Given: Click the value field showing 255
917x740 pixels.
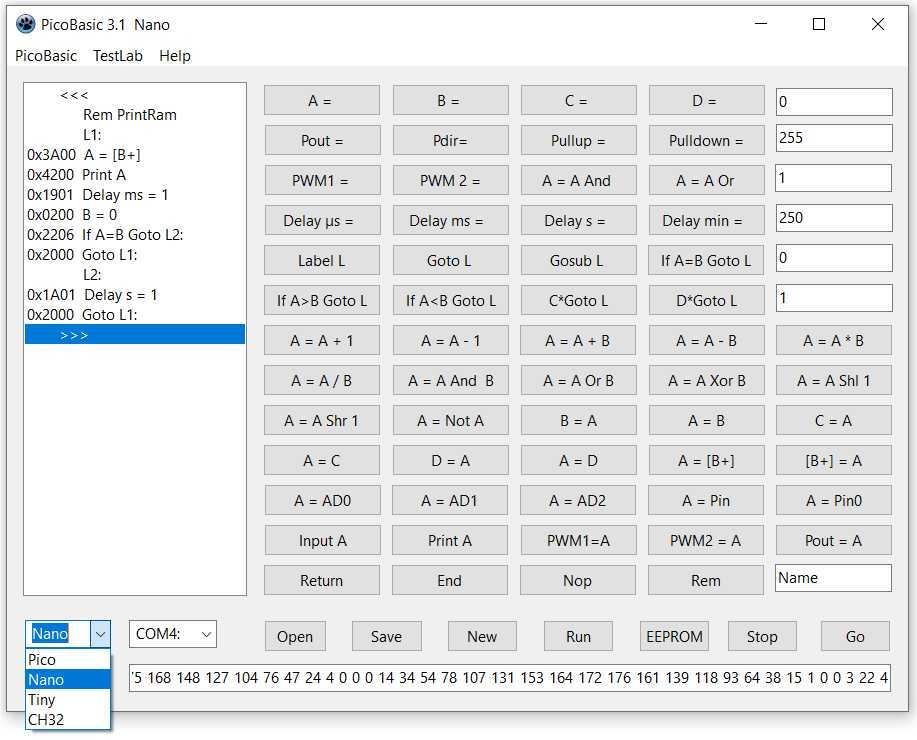Looking at the screenshot, I should click(x=833, y=138).
